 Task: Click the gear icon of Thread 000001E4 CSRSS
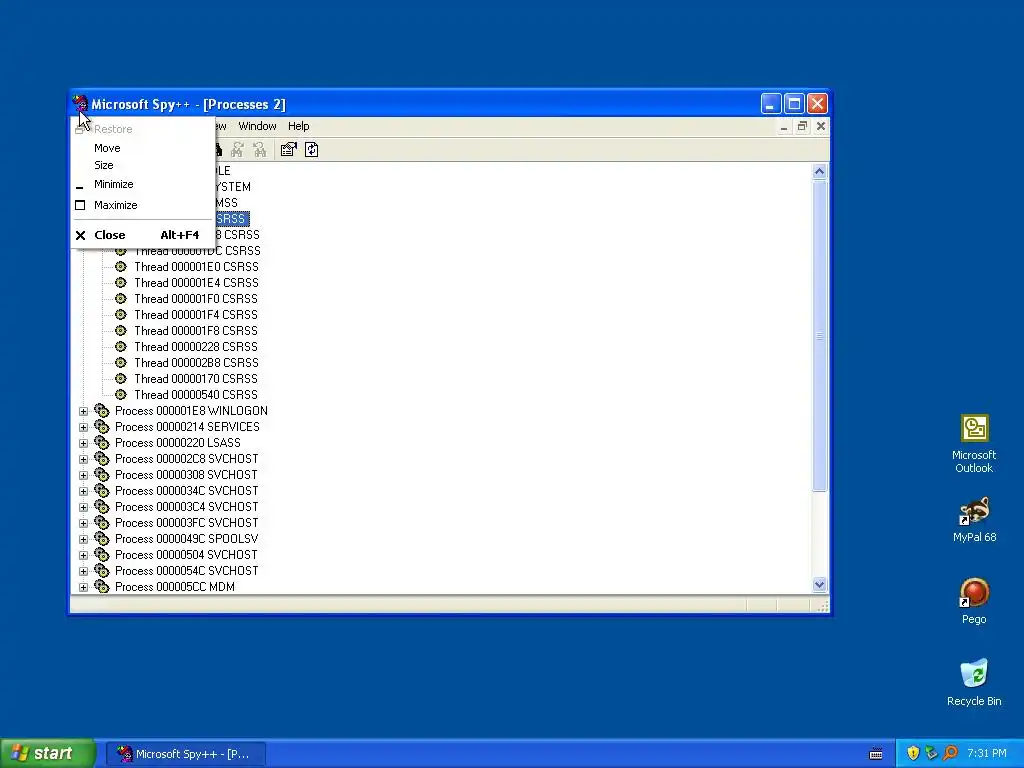(121, 282)
